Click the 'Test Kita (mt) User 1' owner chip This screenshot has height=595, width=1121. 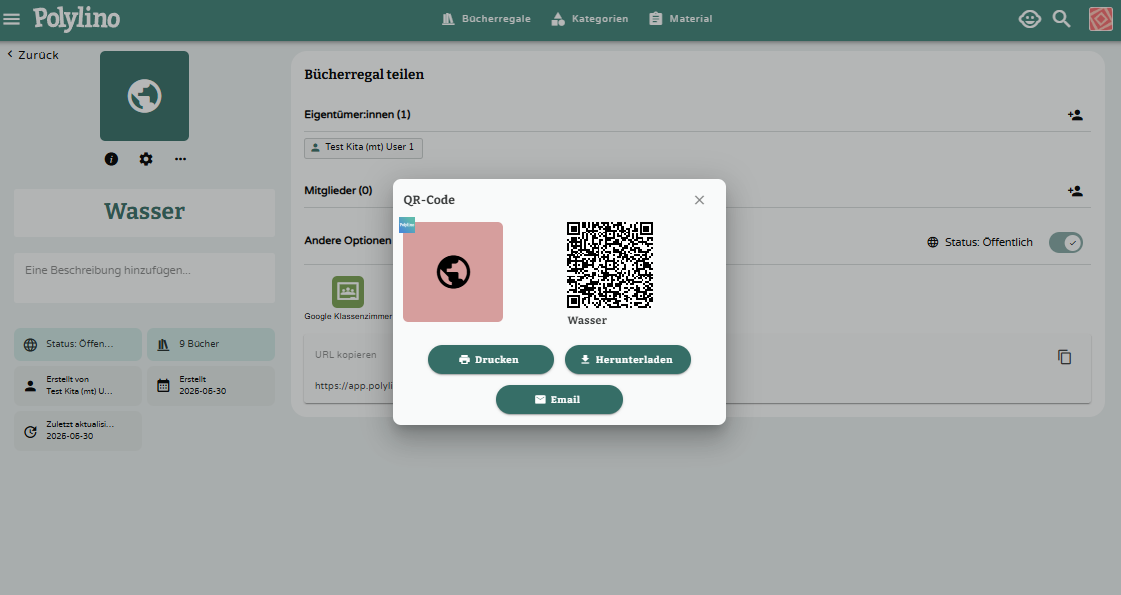point(363,147)
